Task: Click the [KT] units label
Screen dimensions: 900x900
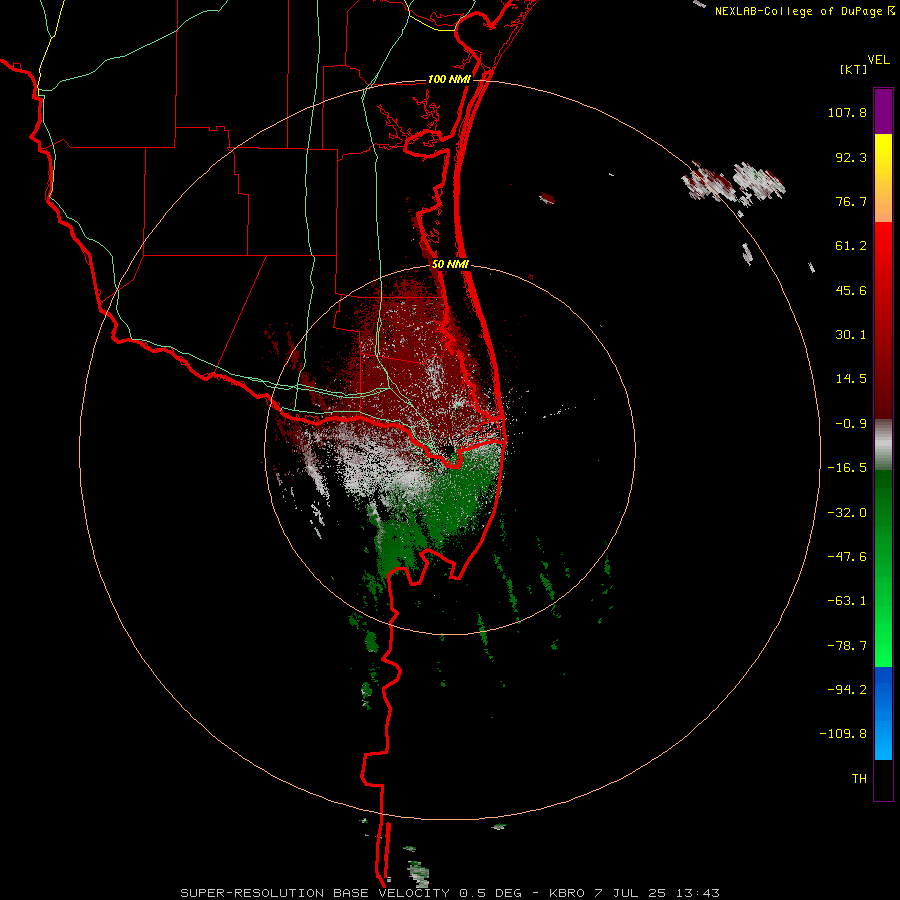Action: tap(854, 69)
